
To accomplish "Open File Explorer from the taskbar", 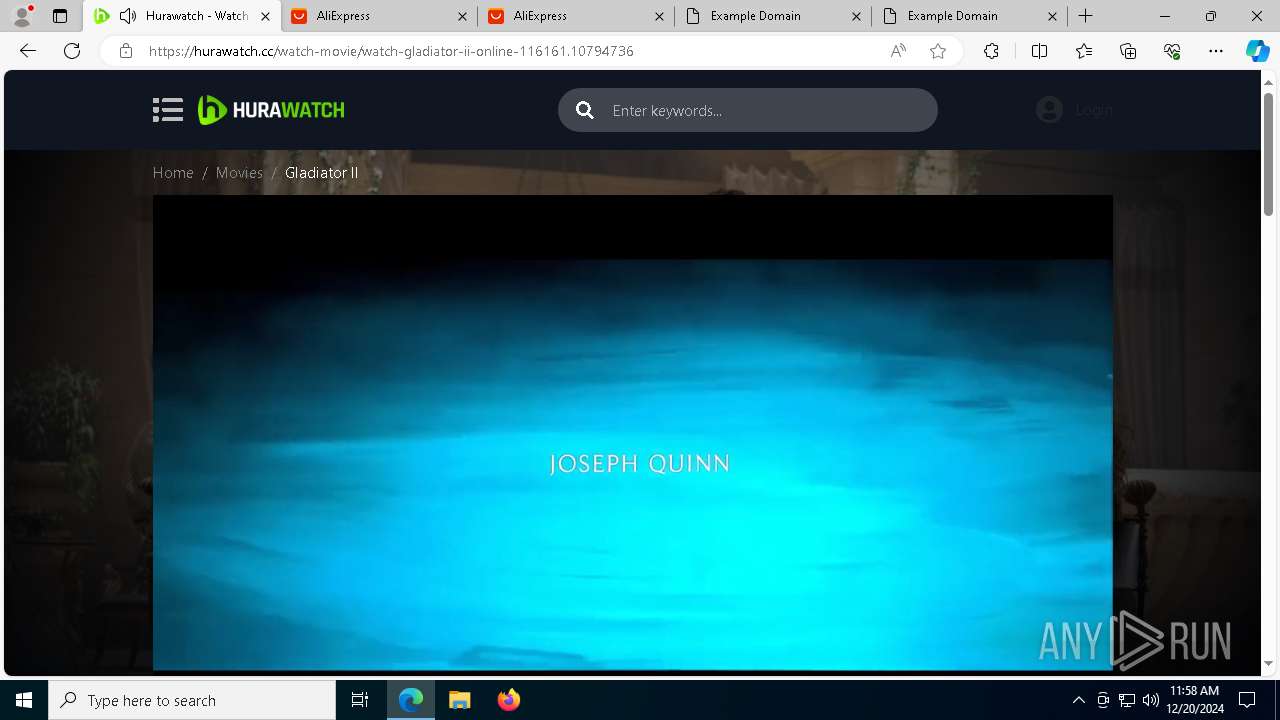I will (460, 700).
